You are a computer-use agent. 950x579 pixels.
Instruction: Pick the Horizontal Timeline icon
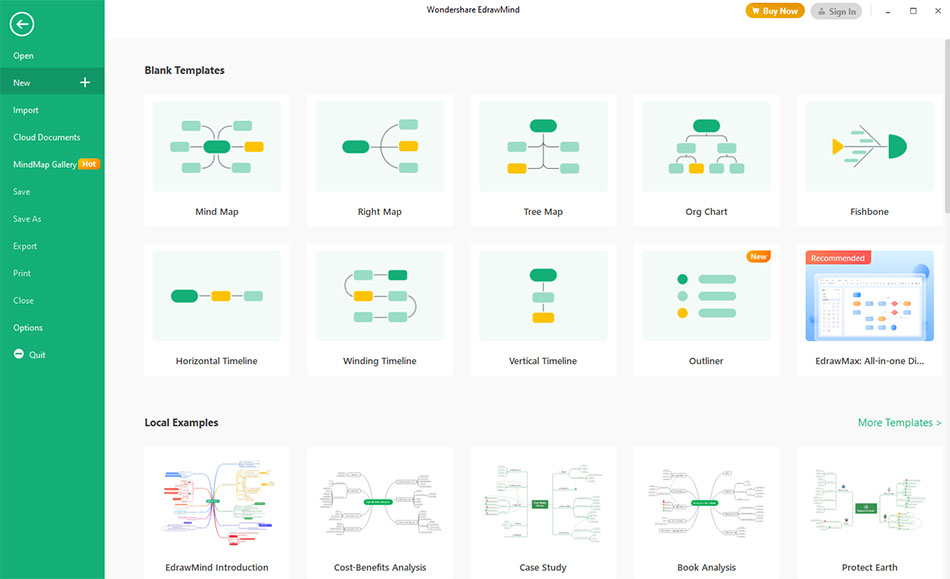tap(217, 296)
